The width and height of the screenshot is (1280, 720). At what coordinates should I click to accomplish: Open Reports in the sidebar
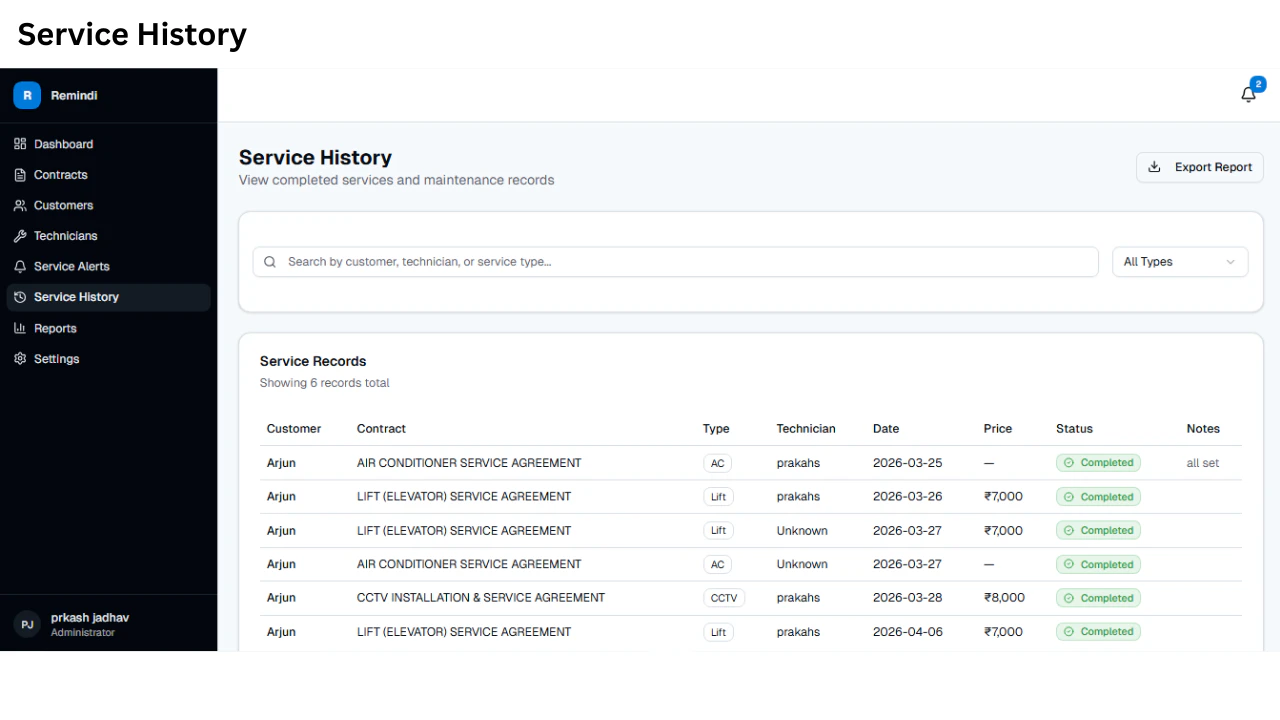(109, 328)
